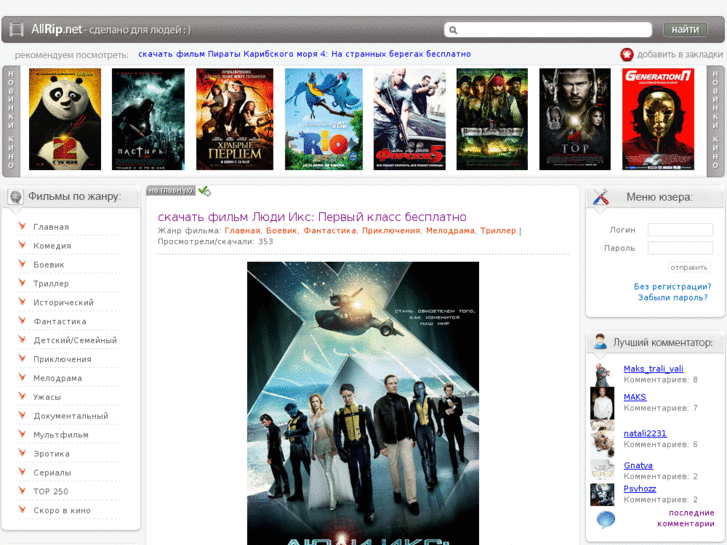This screenshot has width=727, height=545.
Task: Select Приключения in the sidebar genre menu
Action: [62, 359]
